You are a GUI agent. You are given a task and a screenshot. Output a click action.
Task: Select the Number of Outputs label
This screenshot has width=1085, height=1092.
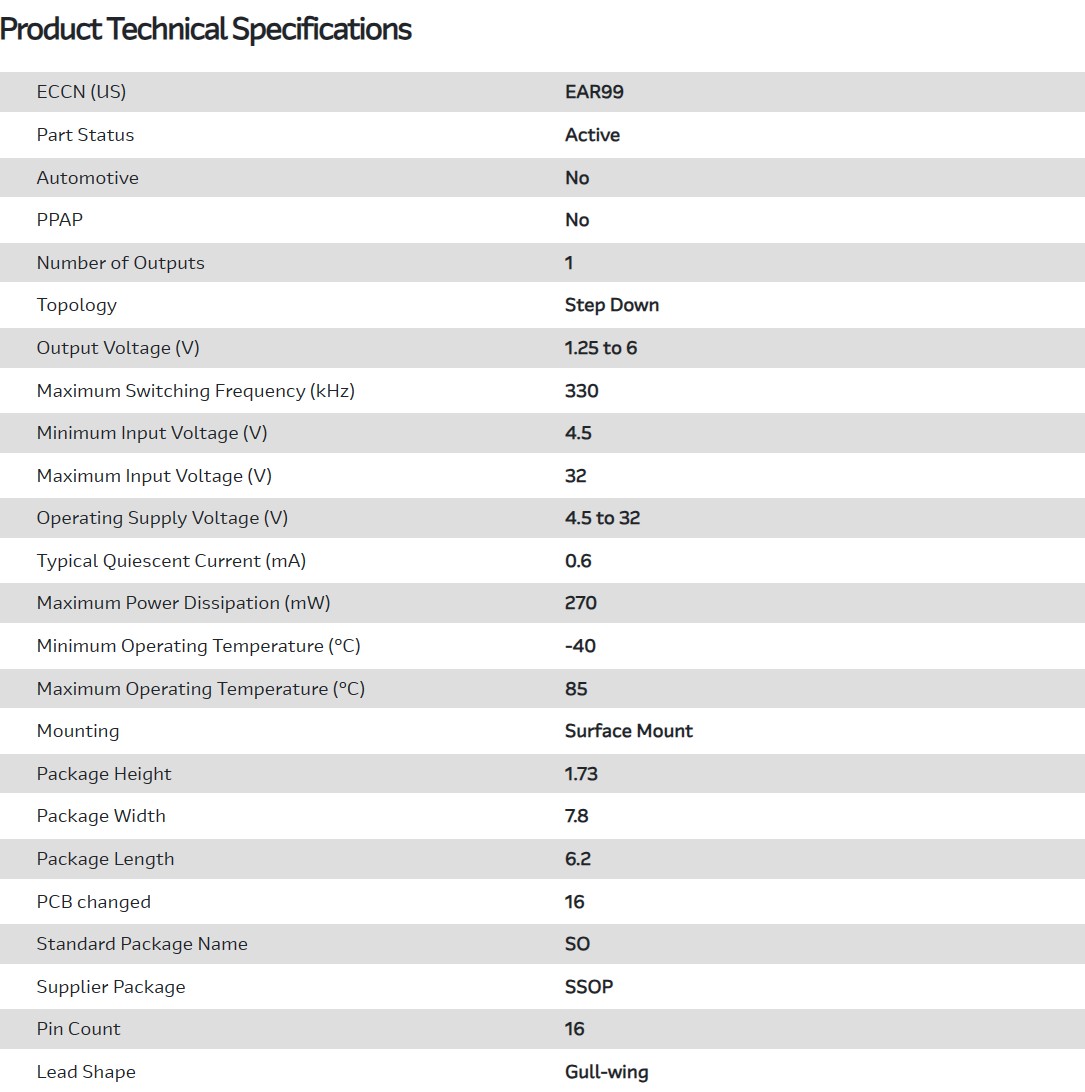click(x=120, y=263)
